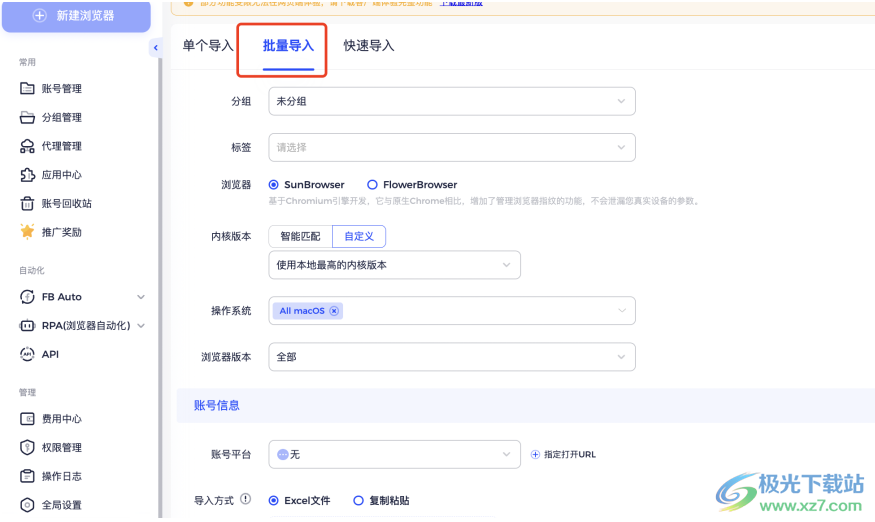This screenshot has width=875, height=522.
Task: Open 推广奖励 star icon
Action: 27,232
